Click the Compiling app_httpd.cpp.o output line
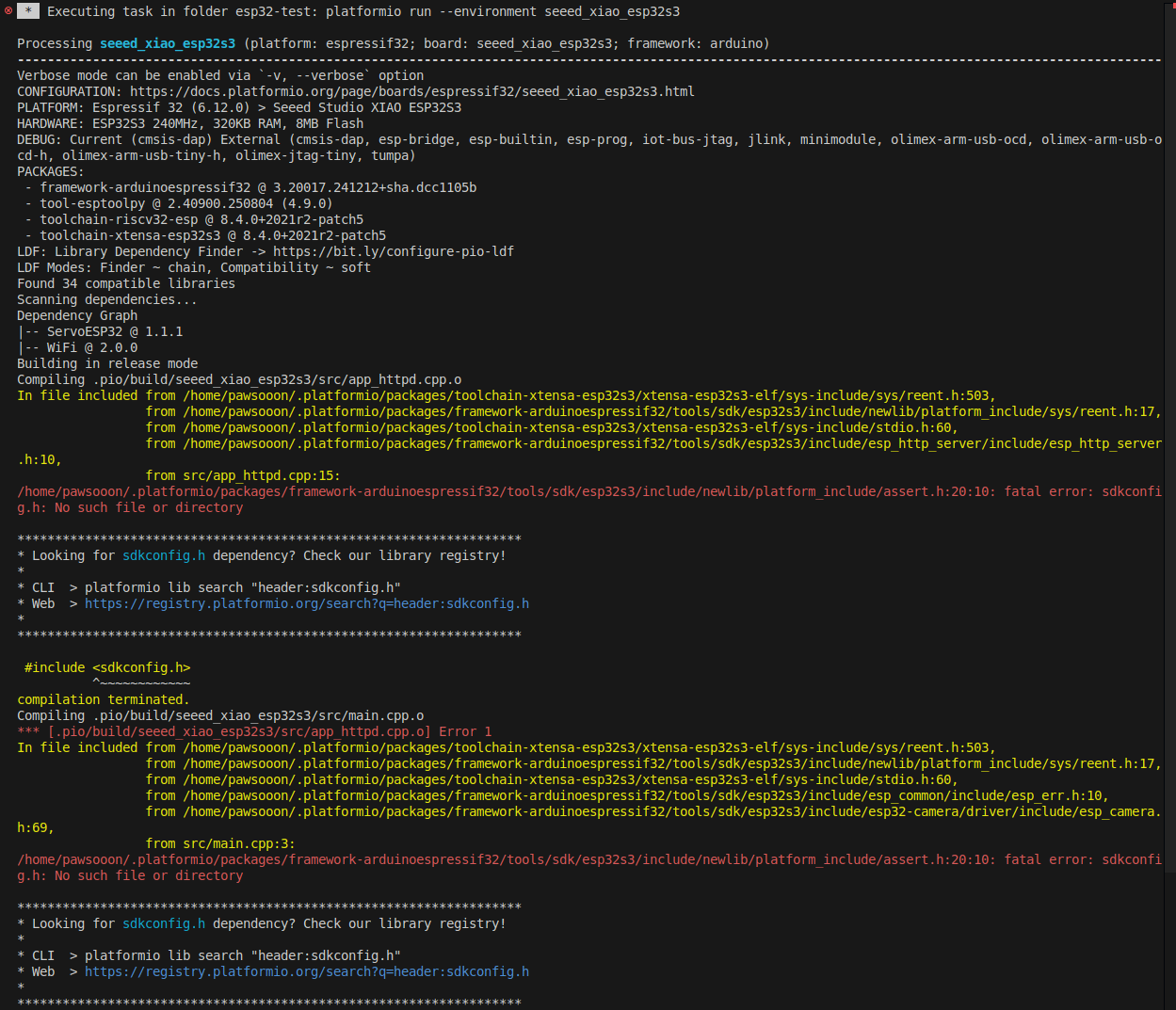This screenshot has width=1176, height=1010. (239, 379)
